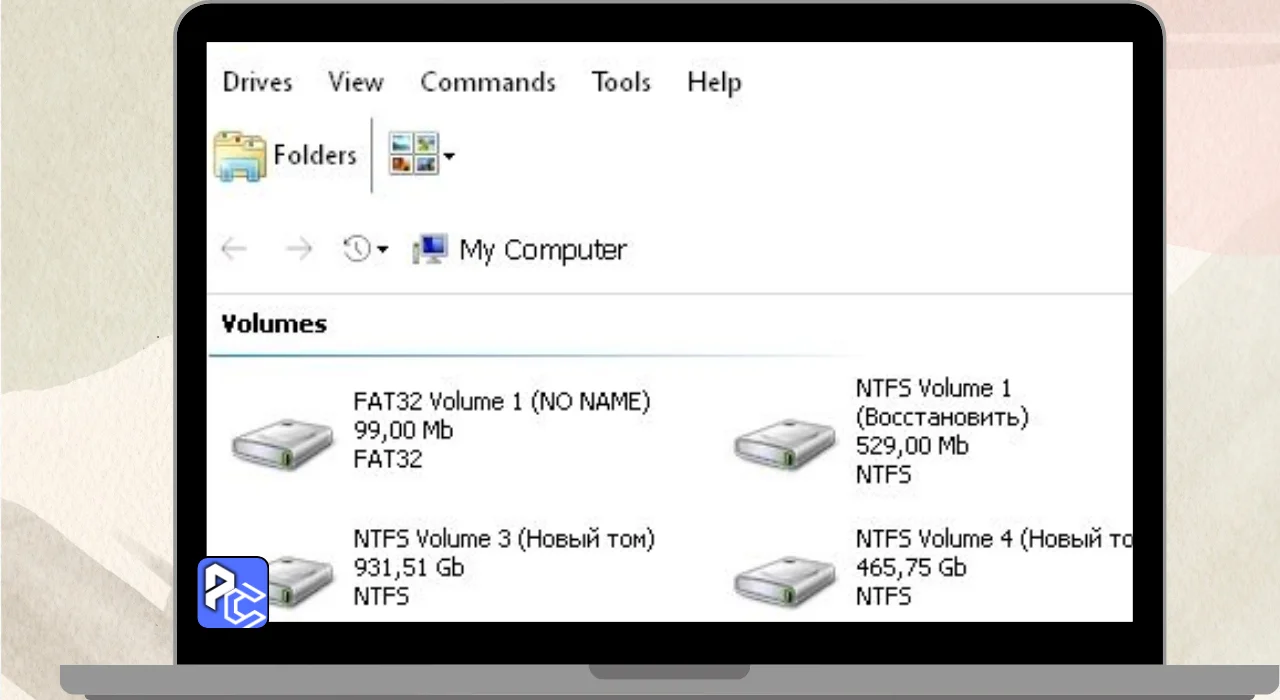The height and width of the screenshot is (700, 1280).
Task: Click the 99,00 Mb size text
Action: (403, 431)
